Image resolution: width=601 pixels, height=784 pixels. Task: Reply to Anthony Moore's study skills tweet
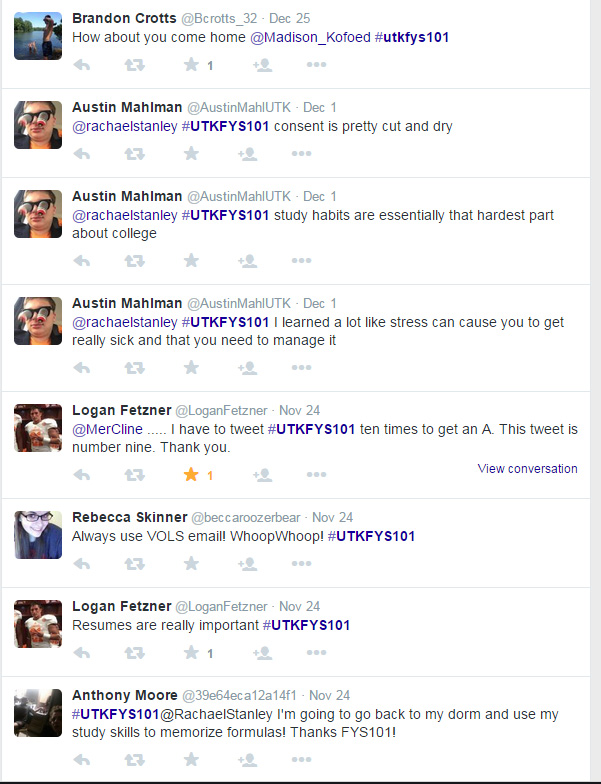82,761
